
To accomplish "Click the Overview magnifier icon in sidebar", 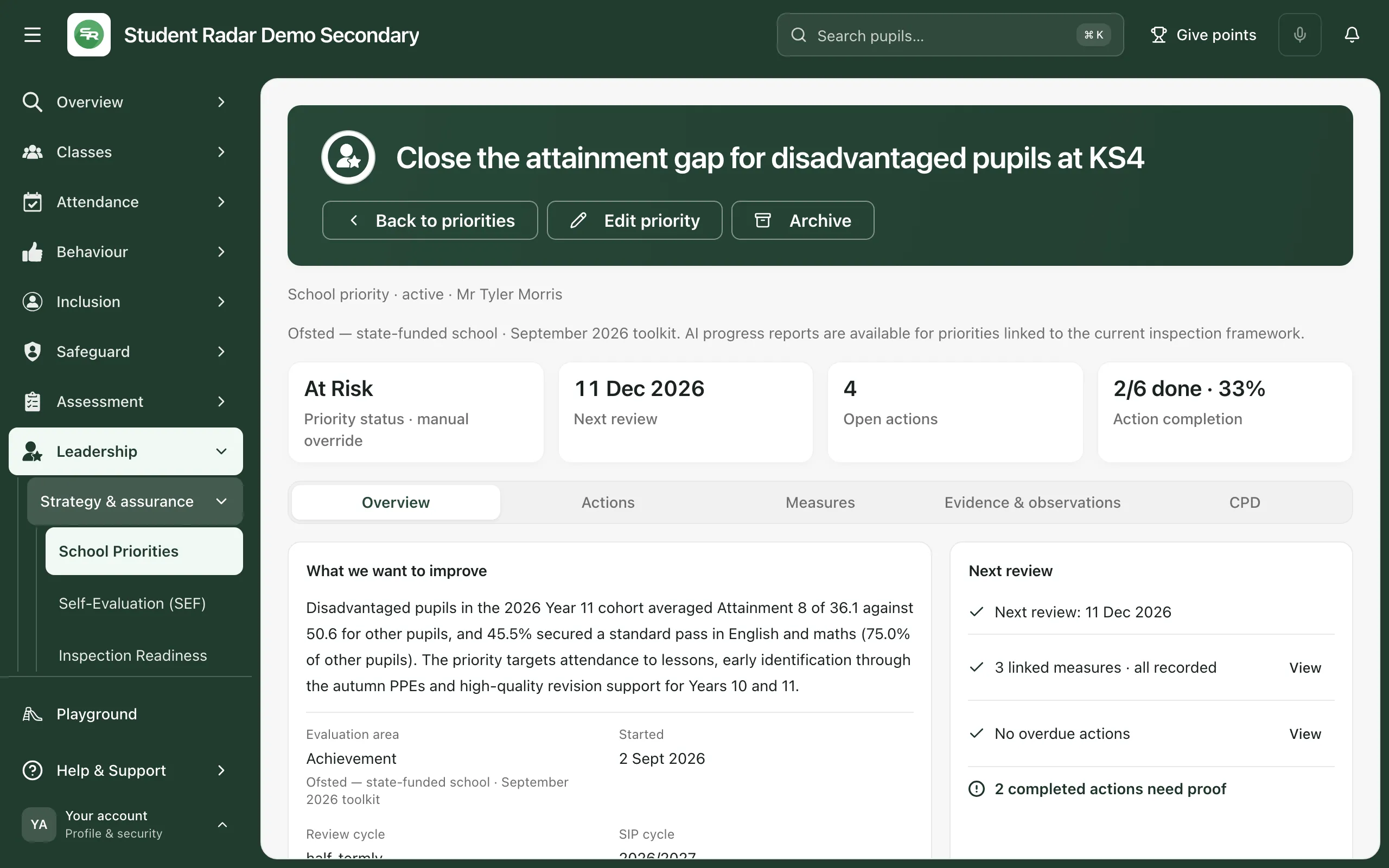I will [x=32, y=102].
